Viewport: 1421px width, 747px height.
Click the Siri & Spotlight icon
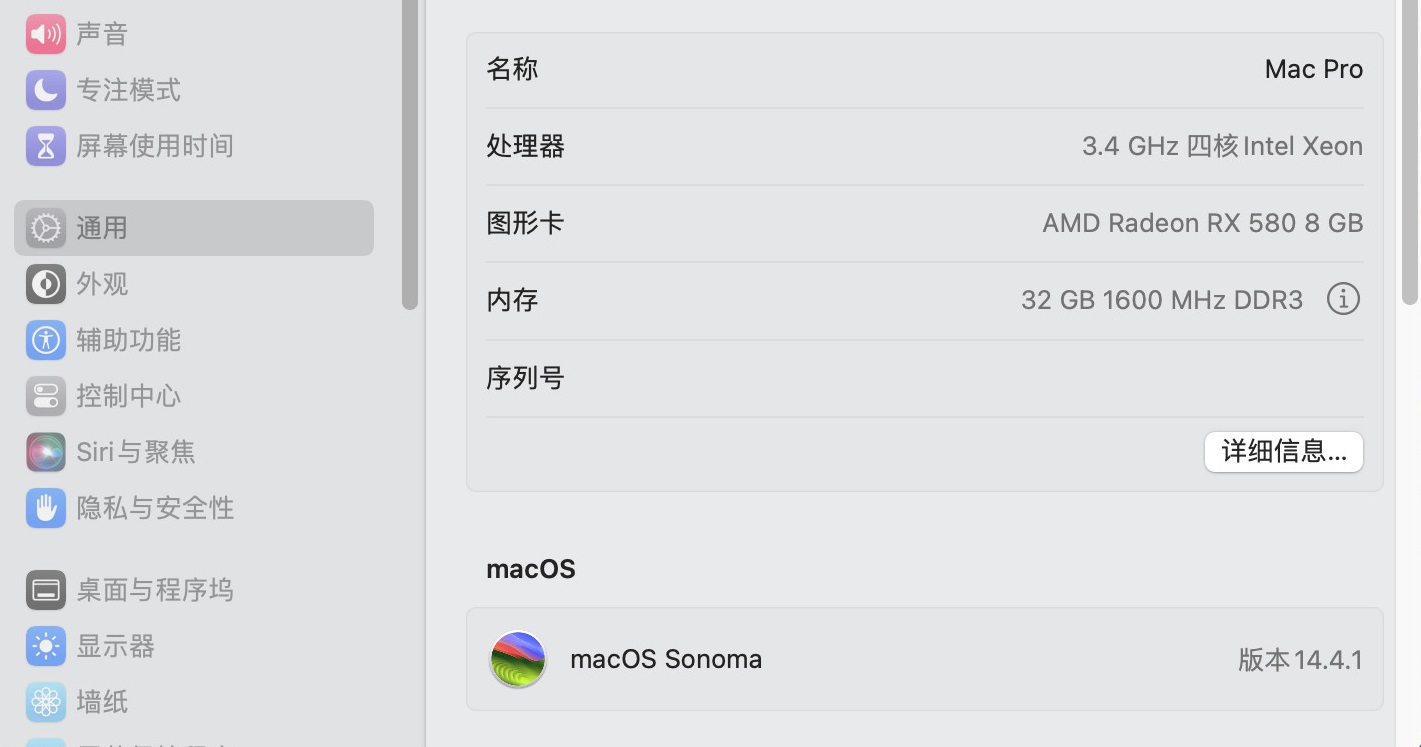click(x=46, y=452)
